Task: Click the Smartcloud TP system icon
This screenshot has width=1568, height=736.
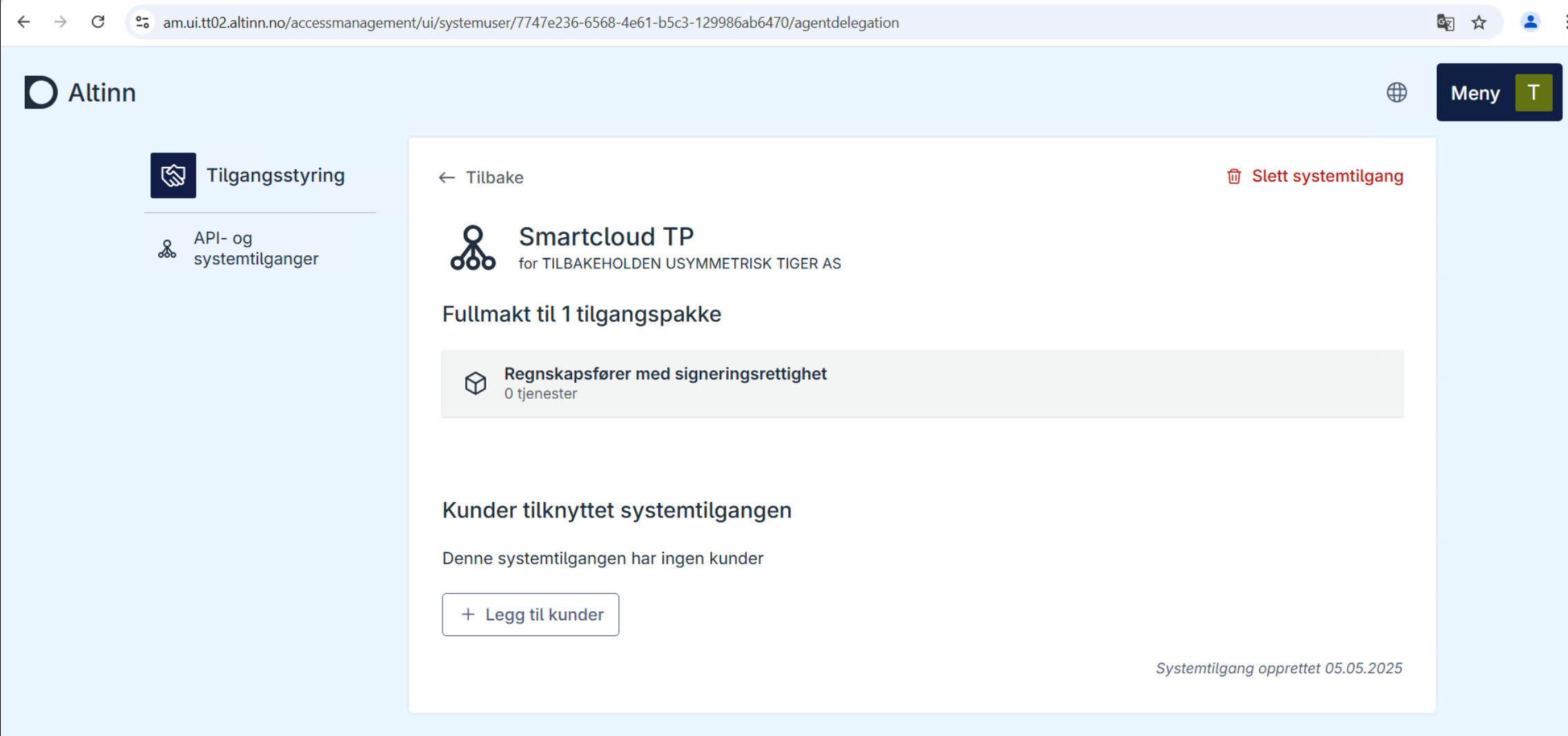Action: [473, 248]
